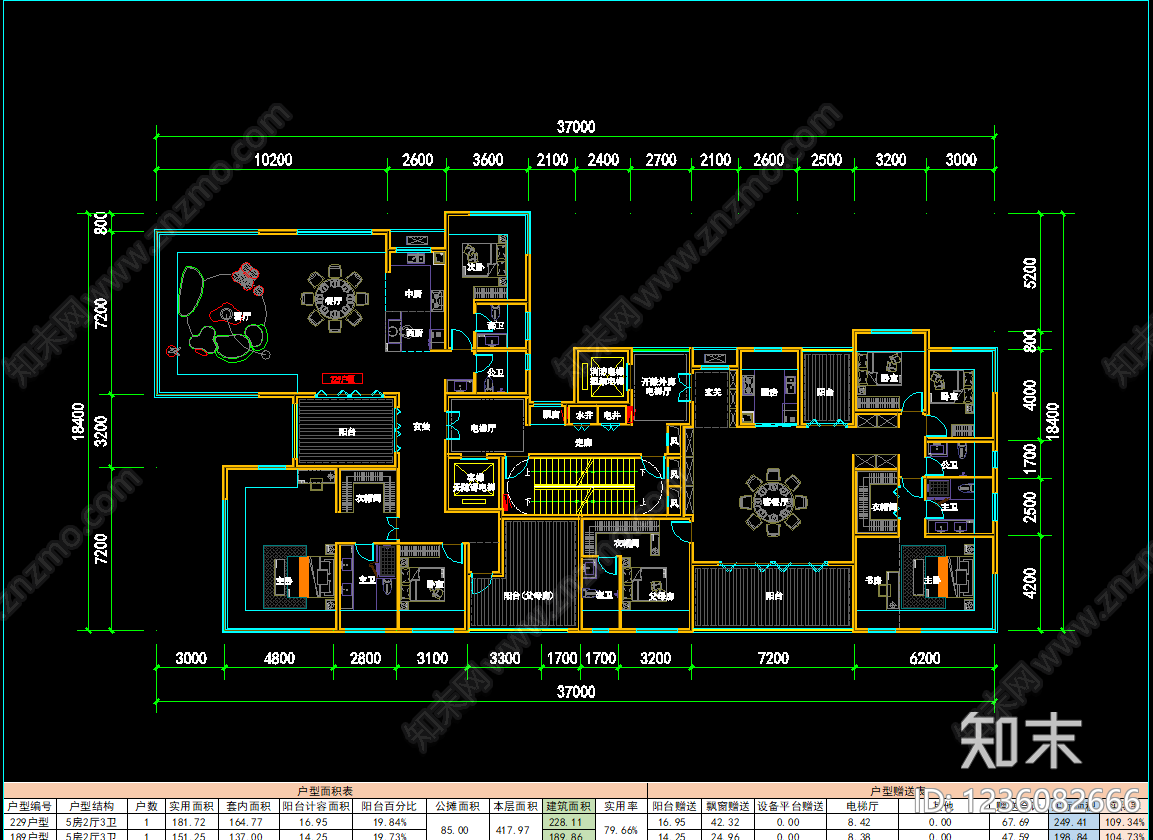
Task: Click the 3300 dimension value
Action: 504,658
